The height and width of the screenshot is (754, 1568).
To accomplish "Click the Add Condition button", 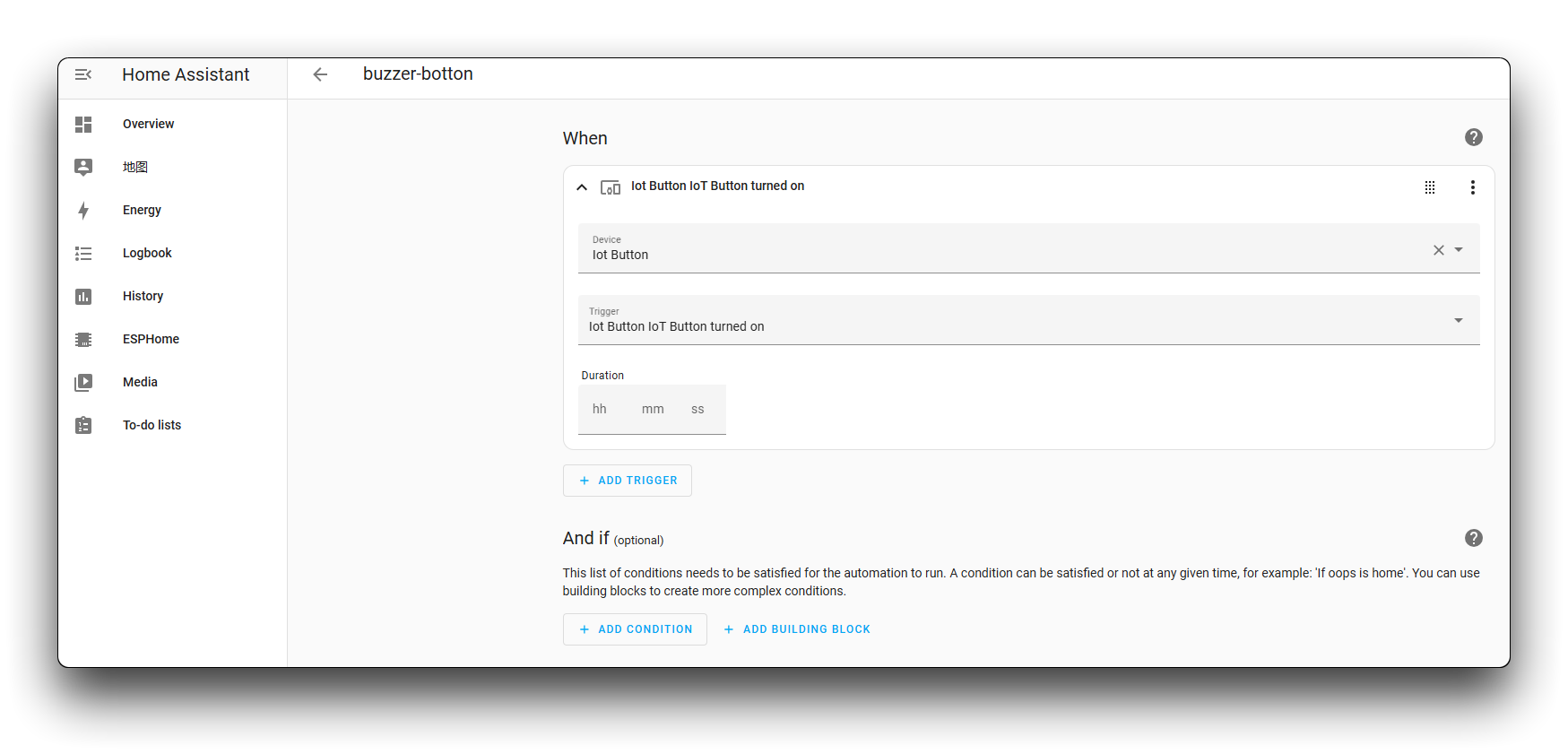I will tap(635, 629).
